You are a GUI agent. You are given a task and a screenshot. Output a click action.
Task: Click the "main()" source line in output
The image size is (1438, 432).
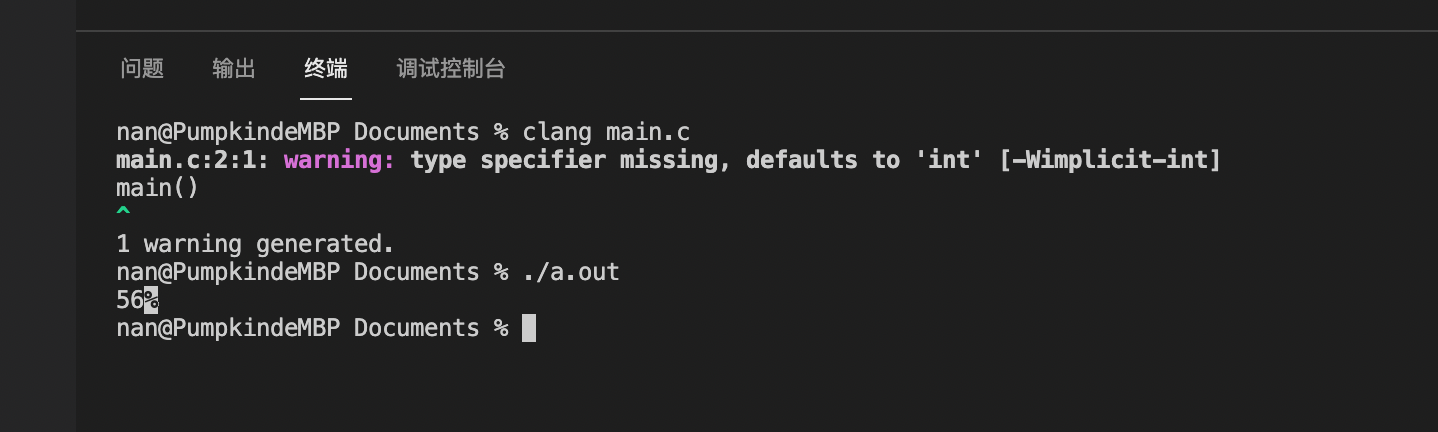(x=158, y=188)
